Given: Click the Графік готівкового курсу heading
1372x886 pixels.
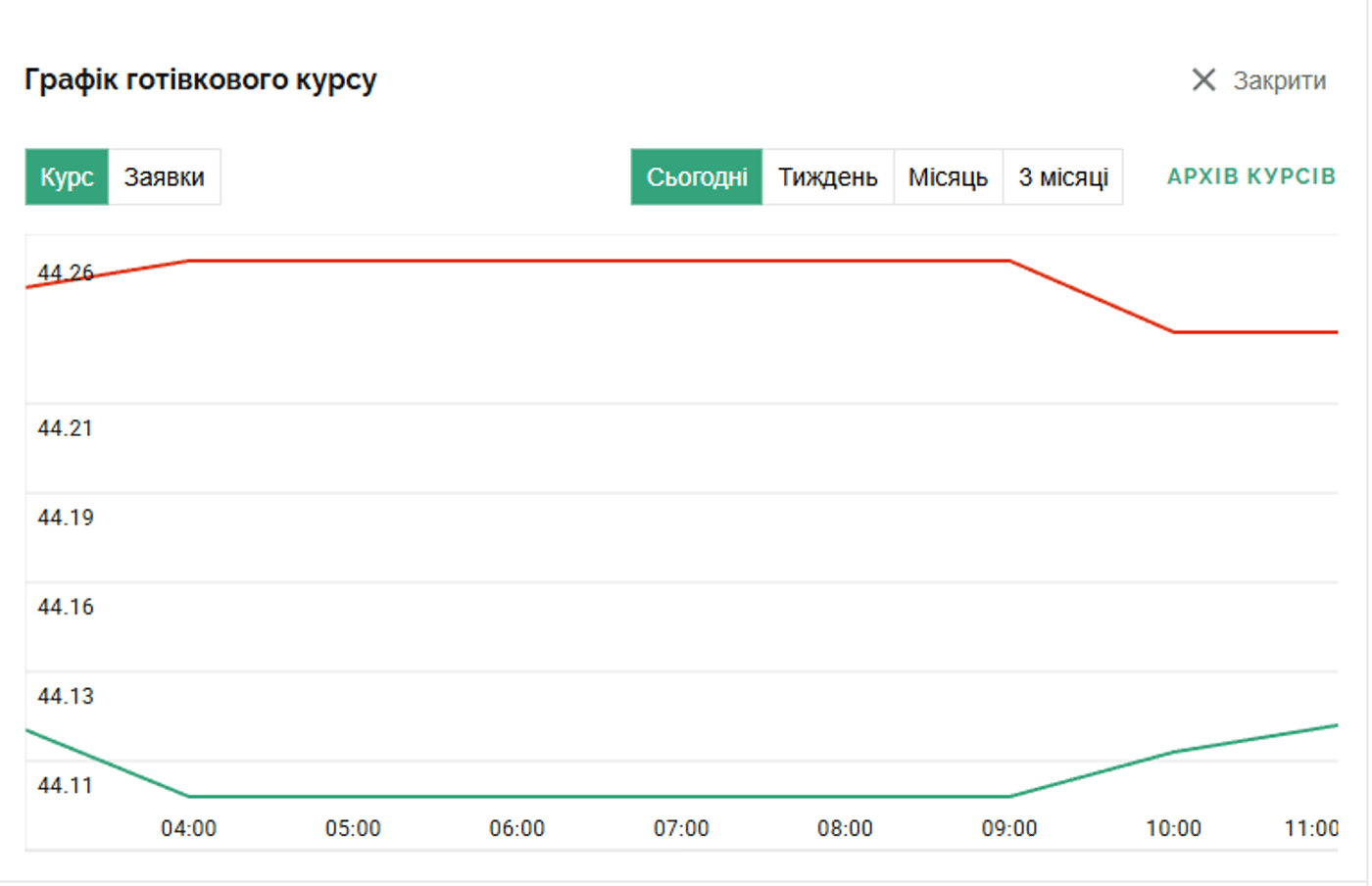Looking at the screenshot, I should [201, 80].
